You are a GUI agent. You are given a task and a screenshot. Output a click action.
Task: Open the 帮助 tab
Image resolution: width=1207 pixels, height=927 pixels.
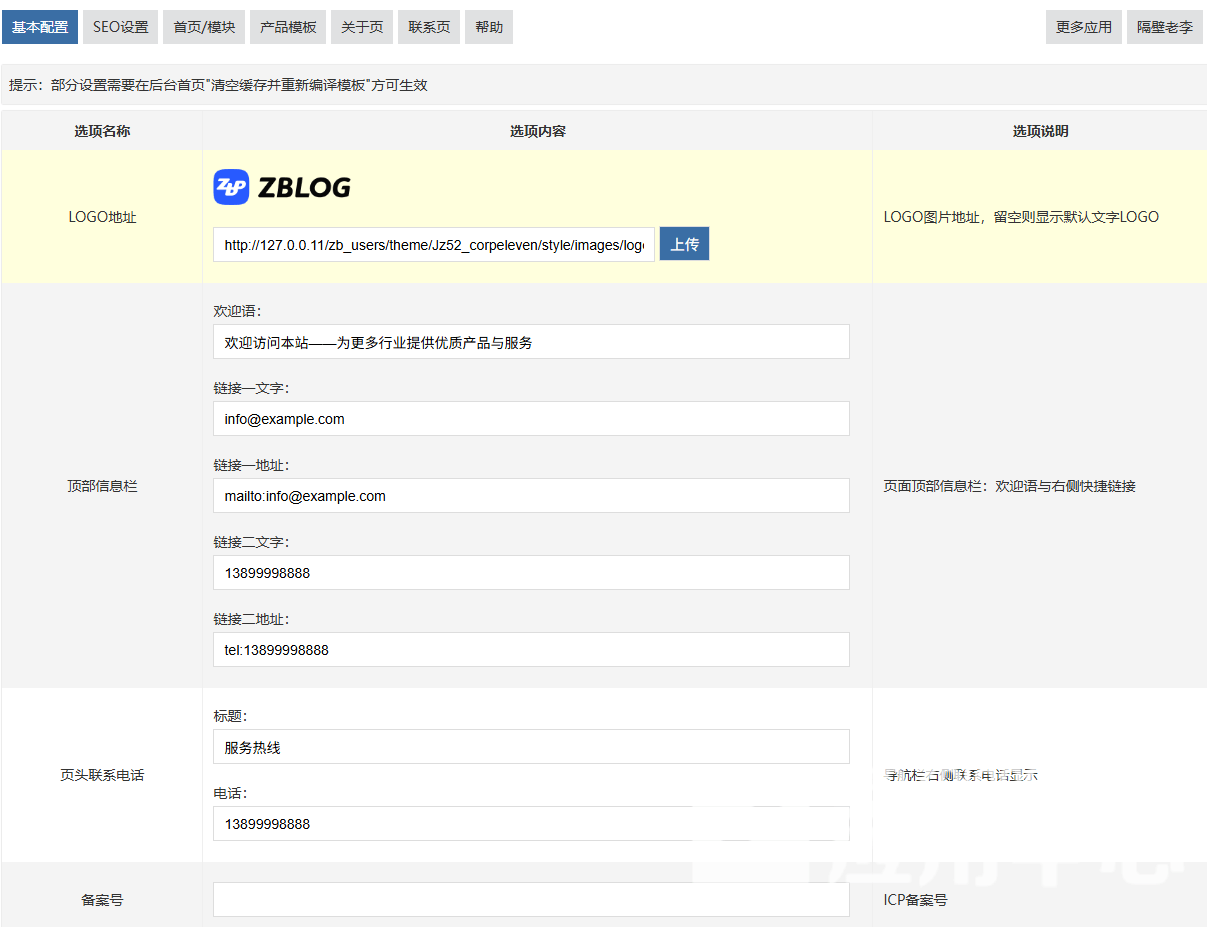pos(489,27)
